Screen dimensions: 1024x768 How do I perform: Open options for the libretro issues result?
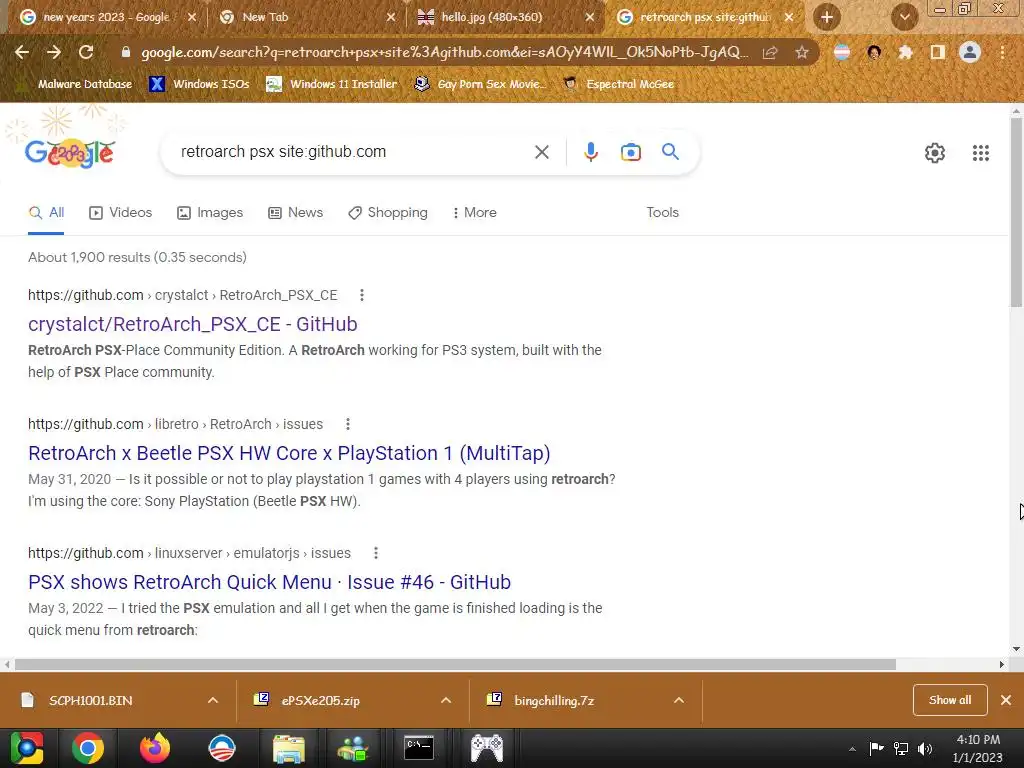click(348, 424)
